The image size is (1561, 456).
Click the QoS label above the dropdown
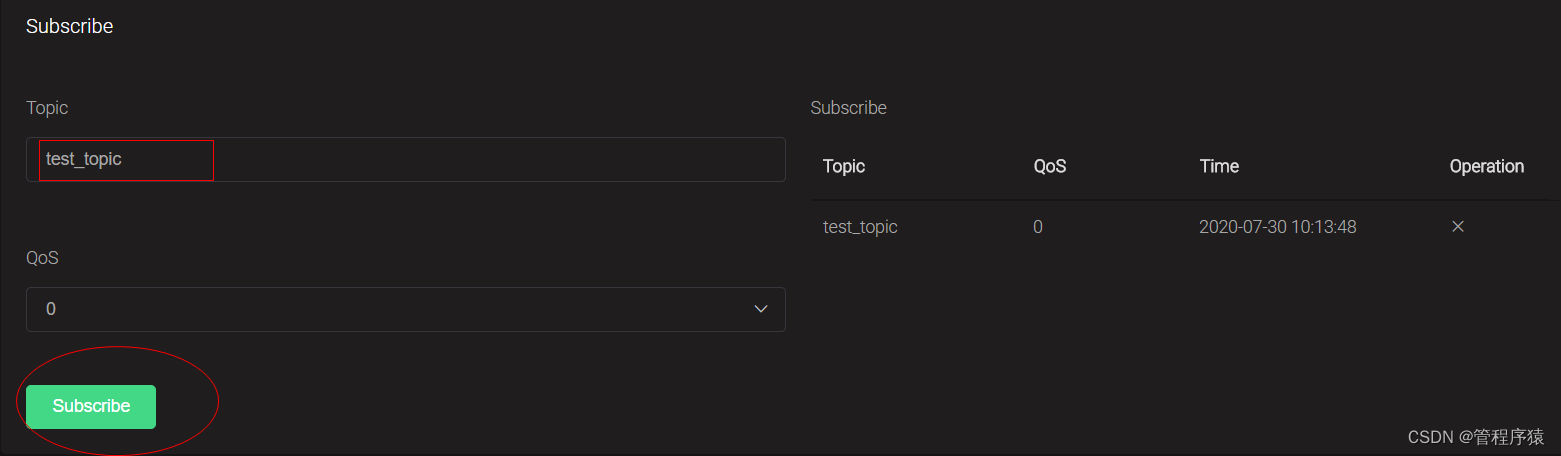pyautogui.click(x=42, y=257)
